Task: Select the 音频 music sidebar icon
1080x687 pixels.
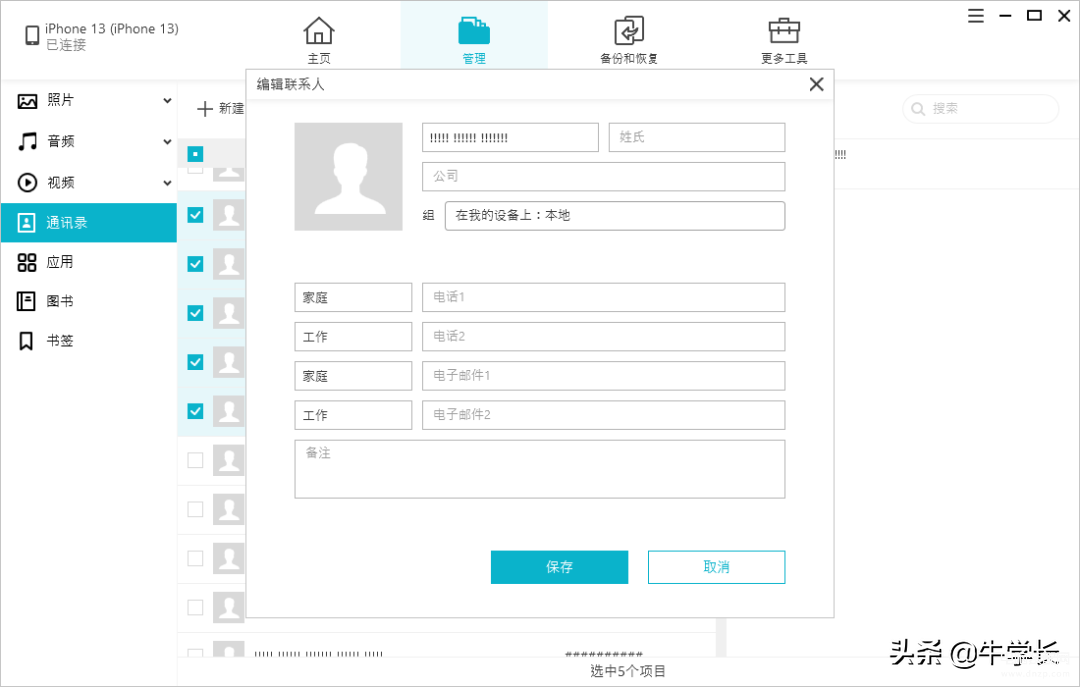Action: [x=28, y=142]
